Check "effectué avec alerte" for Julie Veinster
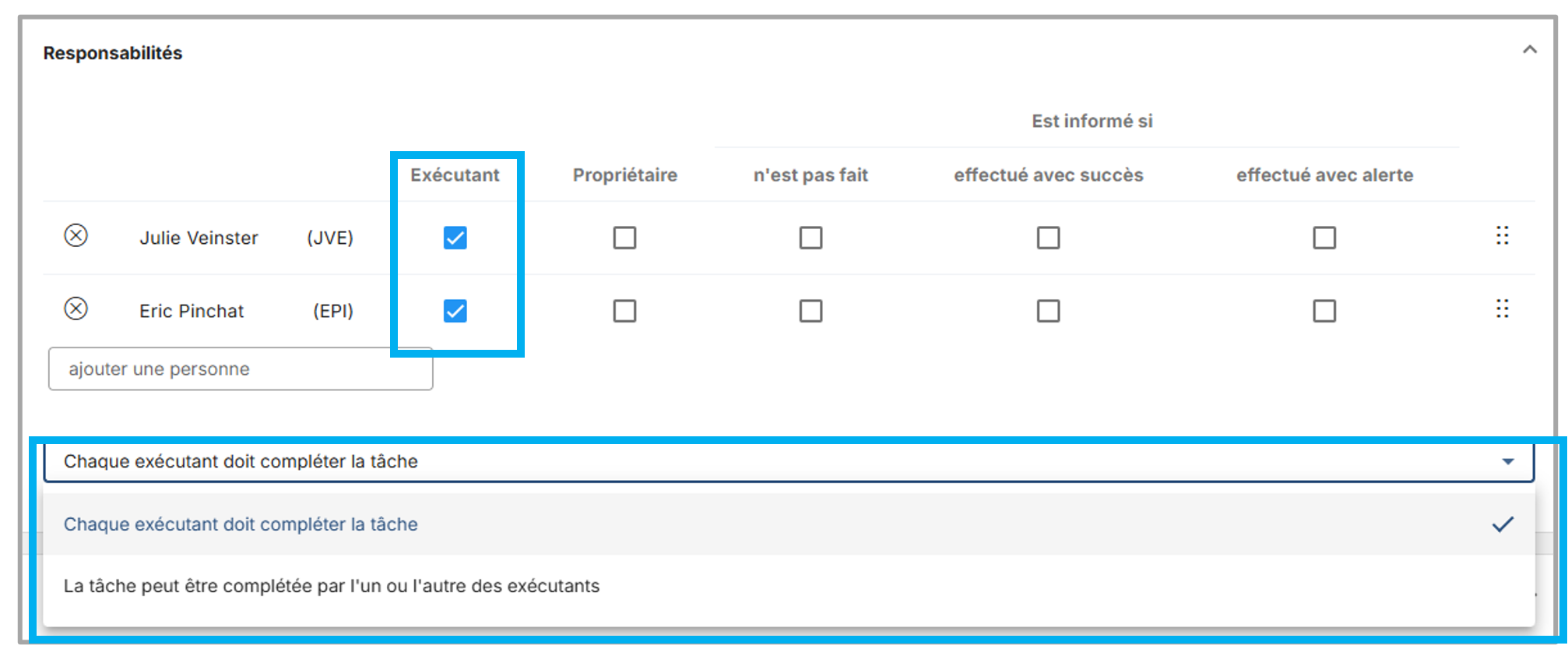Viewport: 1568px width, 649px height. (1324, 238)
